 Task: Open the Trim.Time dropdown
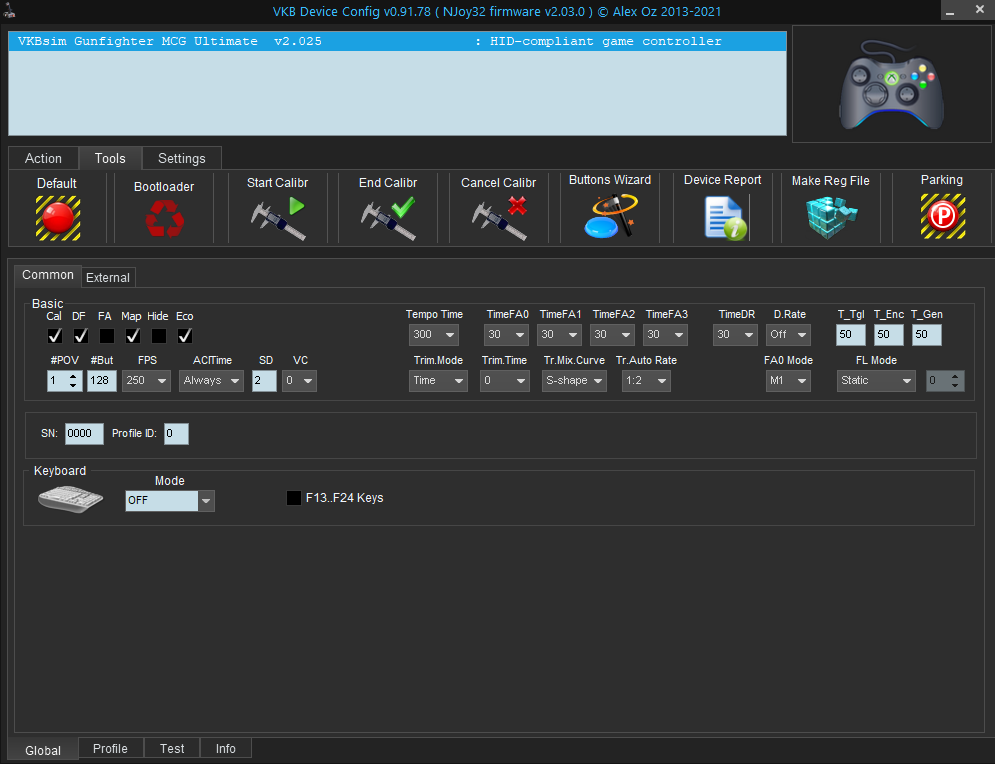click(505, 381)
